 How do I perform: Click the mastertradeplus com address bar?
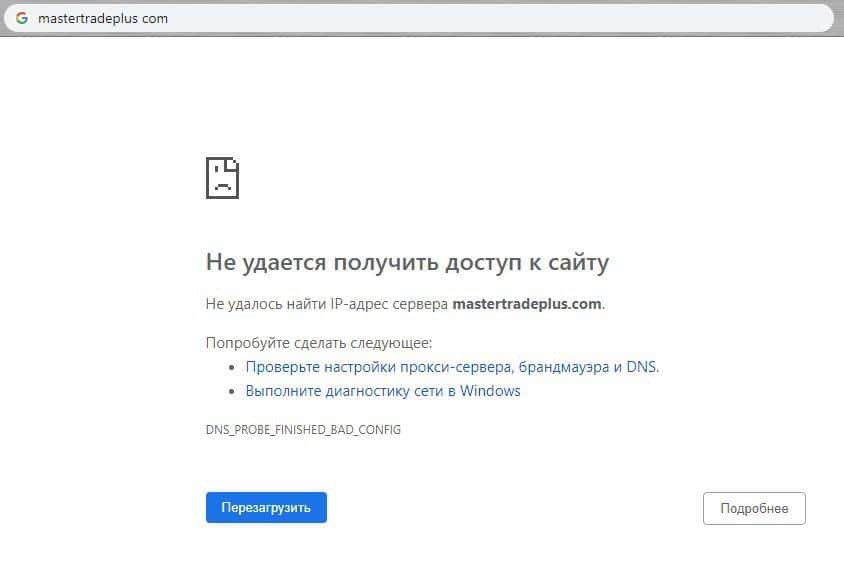point(419,18)
